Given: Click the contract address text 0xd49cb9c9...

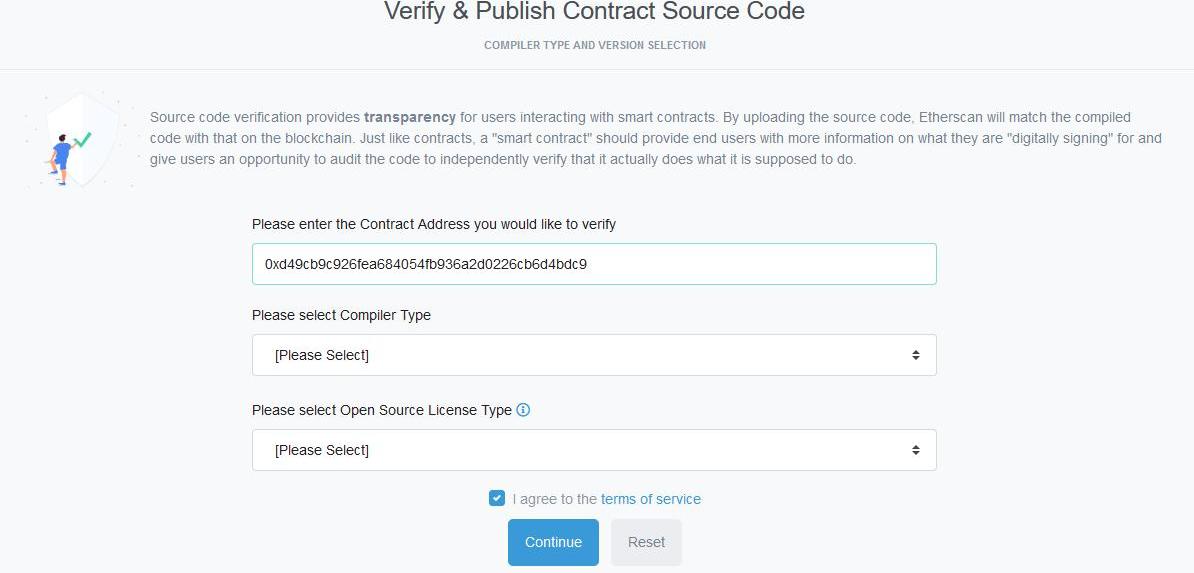Looking at the screenshot, I should [x=425, y=264].
